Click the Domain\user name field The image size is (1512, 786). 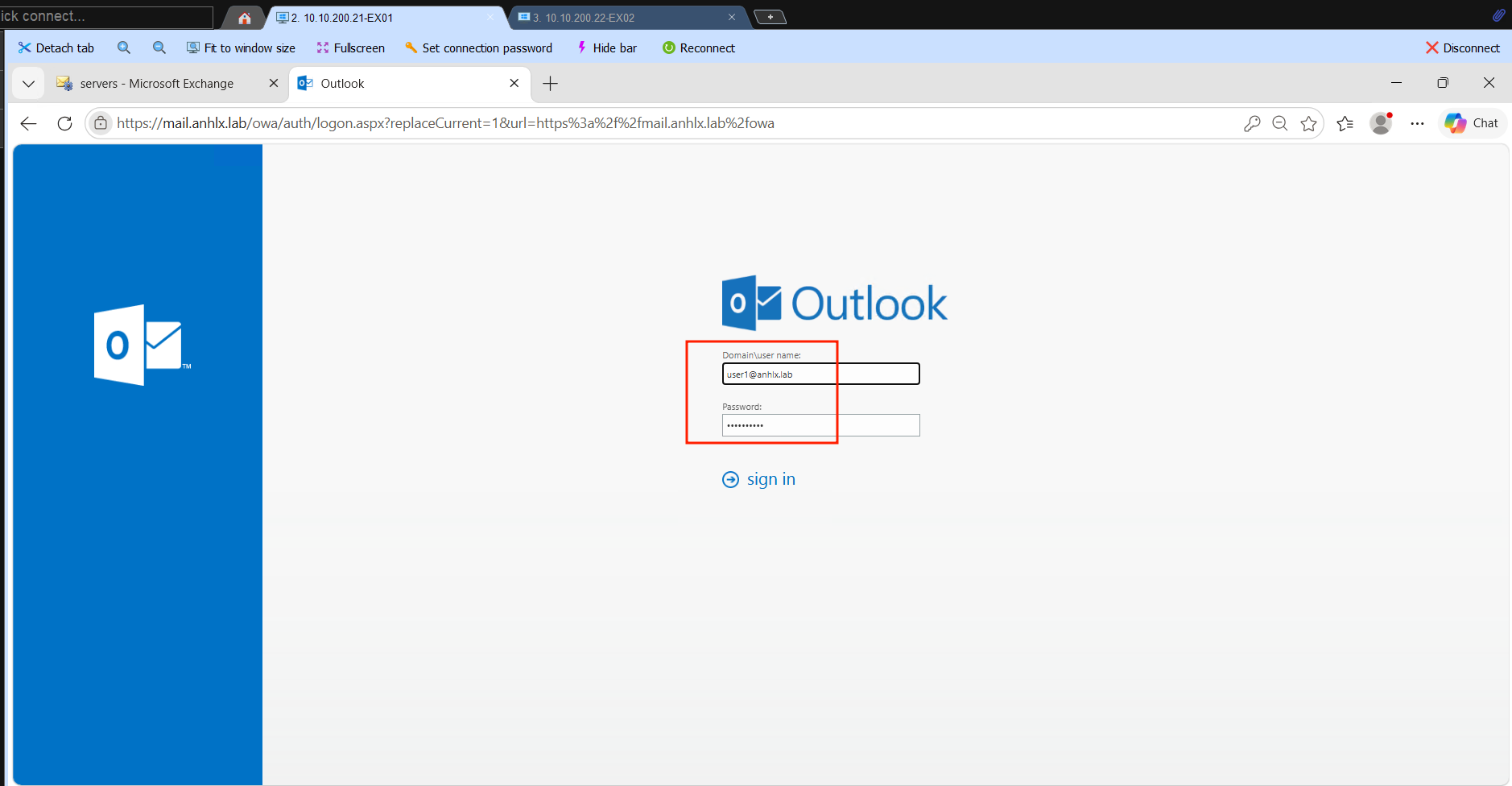[820, 374]
